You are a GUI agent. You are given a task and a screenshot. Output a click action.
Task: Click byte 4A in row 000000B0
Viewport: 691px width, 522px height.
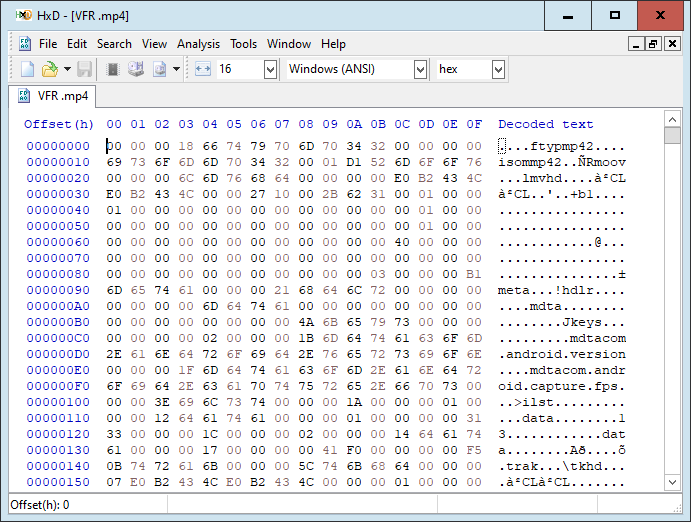[x=306, y=322]
